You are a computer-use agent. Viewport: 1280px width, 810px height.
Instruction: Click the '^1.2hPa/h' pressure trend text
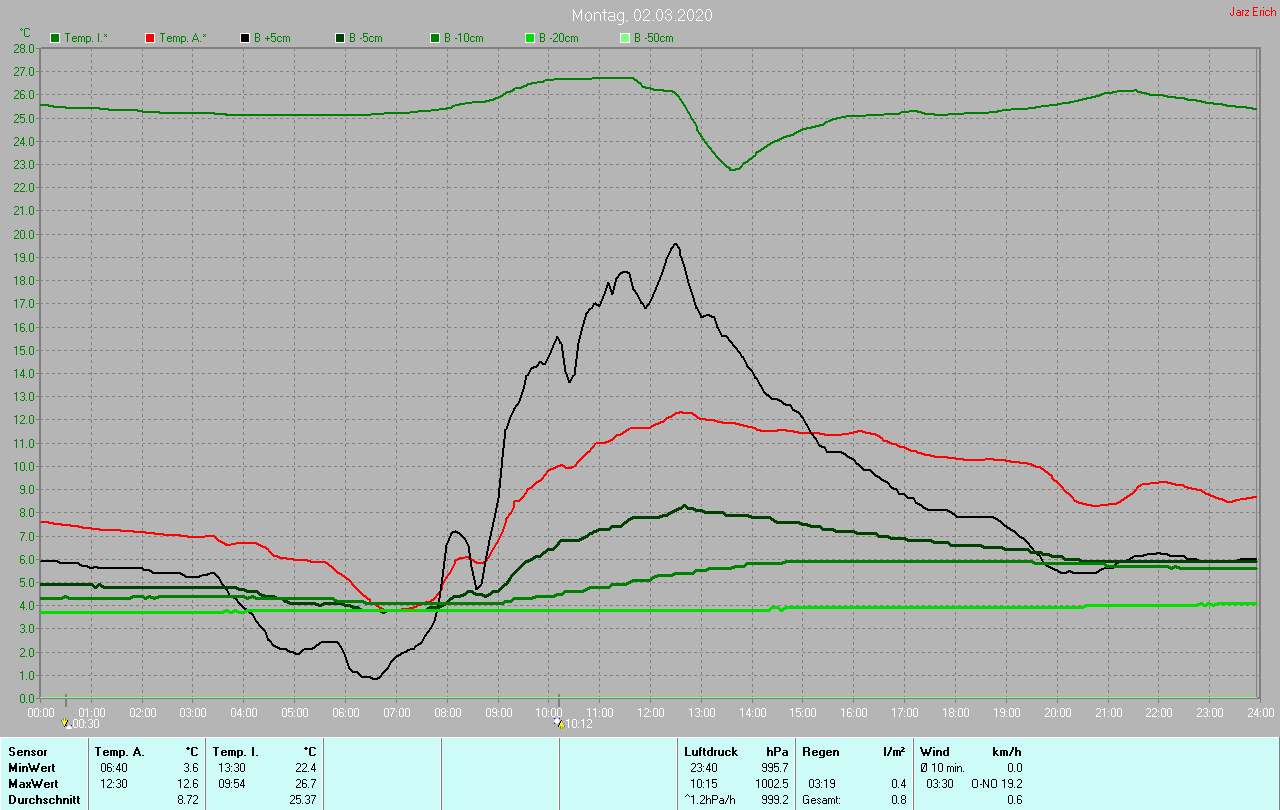711,800
